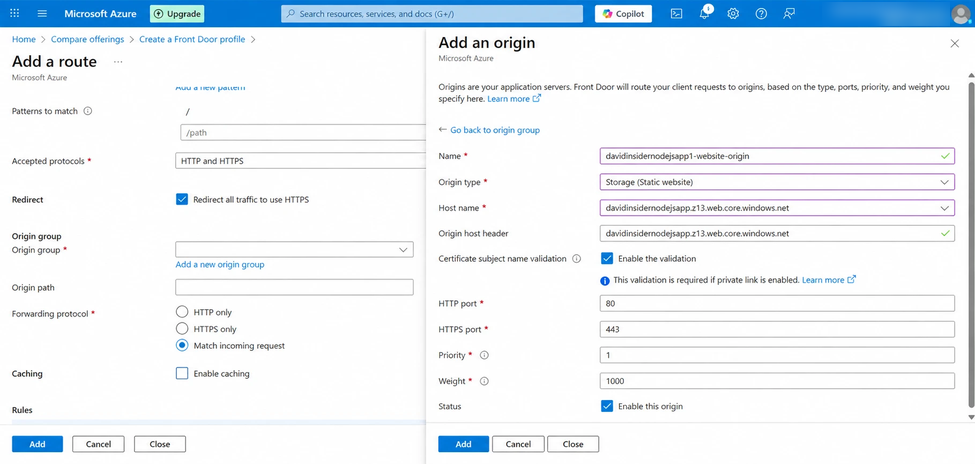Open feedback icon
This screenshot has height=464, width=975.
pyautogui.click(x=789, y=14)
